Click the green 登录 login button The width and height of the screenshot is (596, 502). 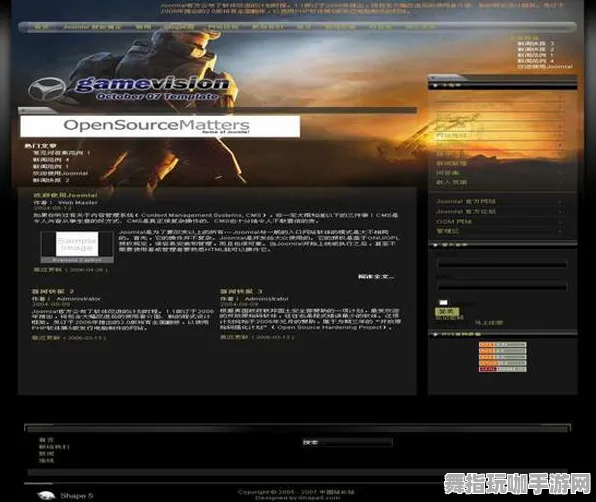tap(447, 312)
